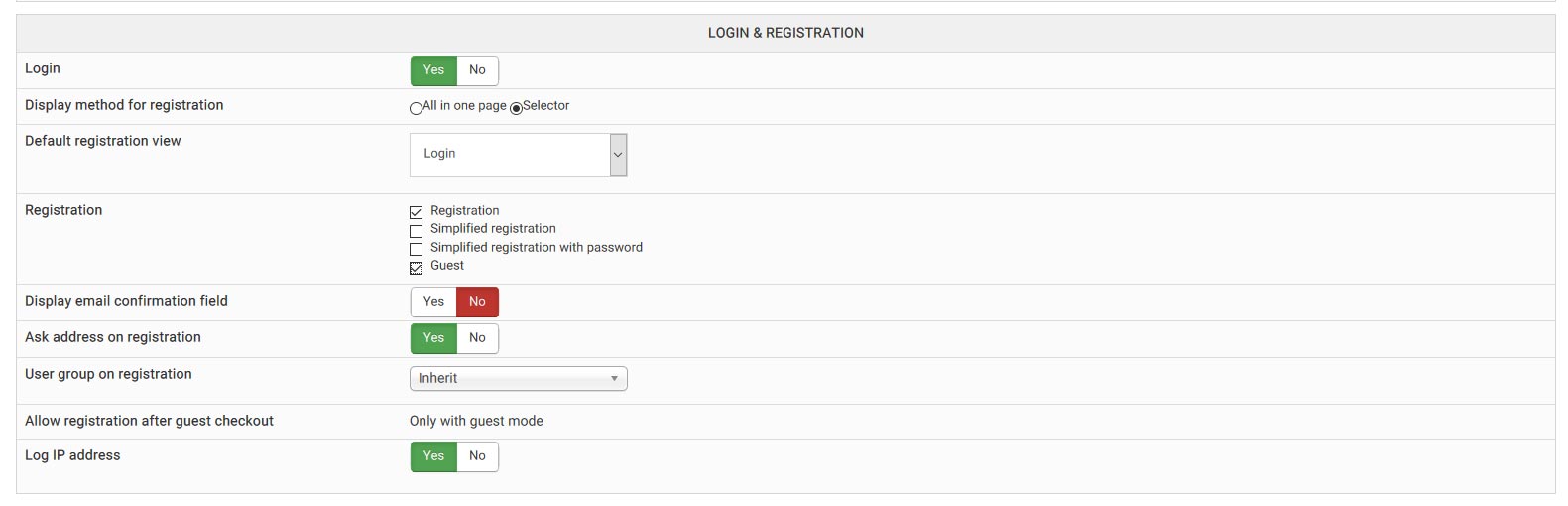Uncheck the Registration checkbox
Screen dimensions: 1568x506
click(417, 212)
